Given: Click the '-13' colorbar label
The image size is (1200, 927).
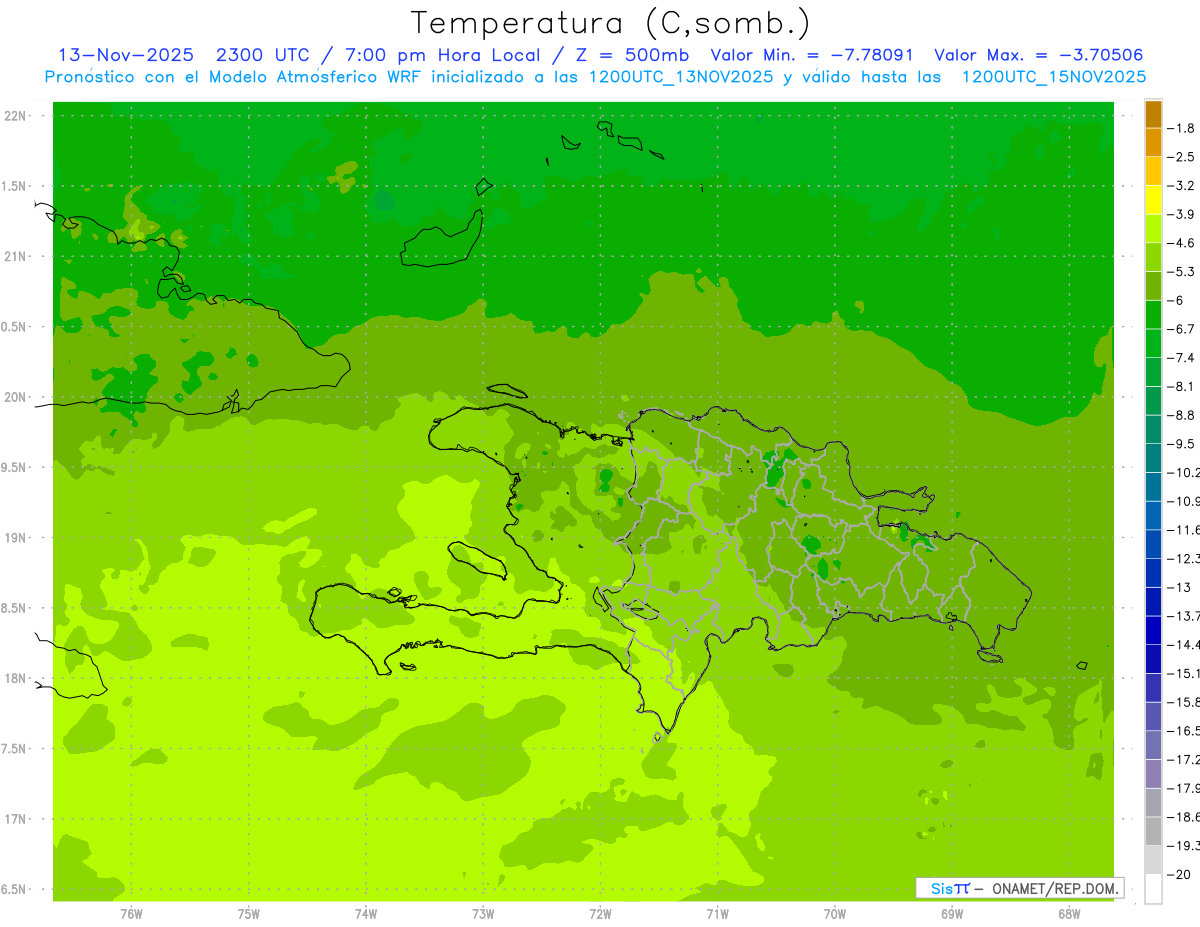Looking at the screenshot, I should (1181, 587).
